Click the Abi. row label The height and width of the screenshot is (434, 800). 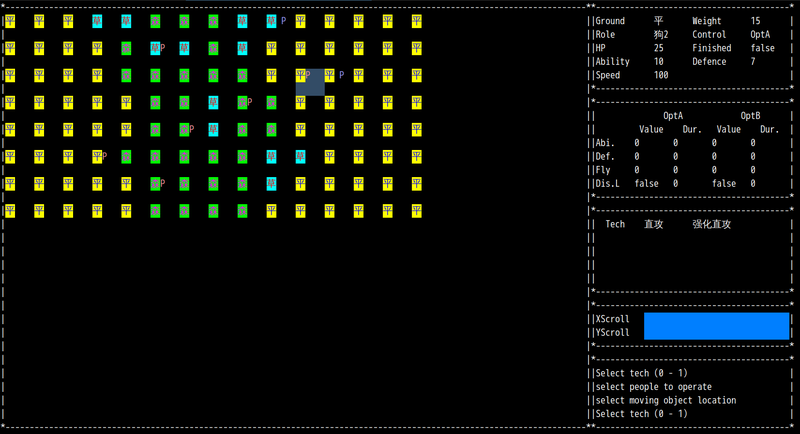[x=605, y=143]
